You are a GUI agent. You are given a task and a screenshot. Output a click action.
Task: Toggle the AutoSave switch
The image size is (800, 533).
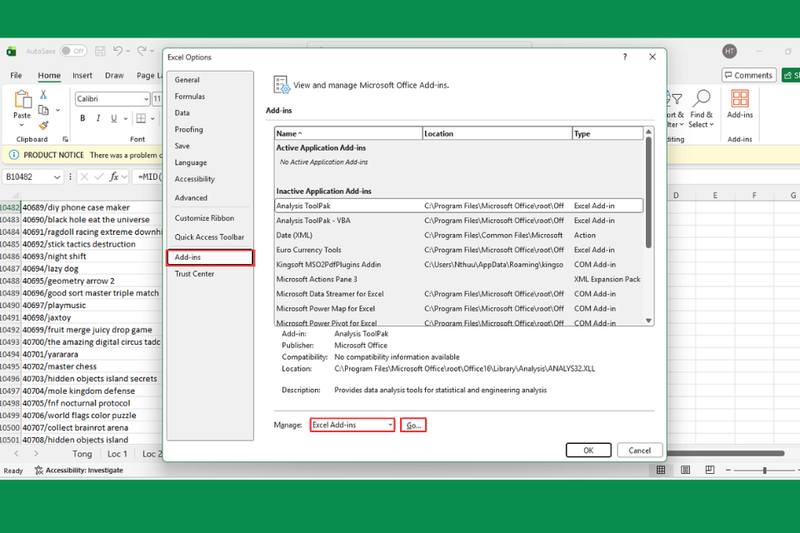pyautogui.click(x=73, y=51)
